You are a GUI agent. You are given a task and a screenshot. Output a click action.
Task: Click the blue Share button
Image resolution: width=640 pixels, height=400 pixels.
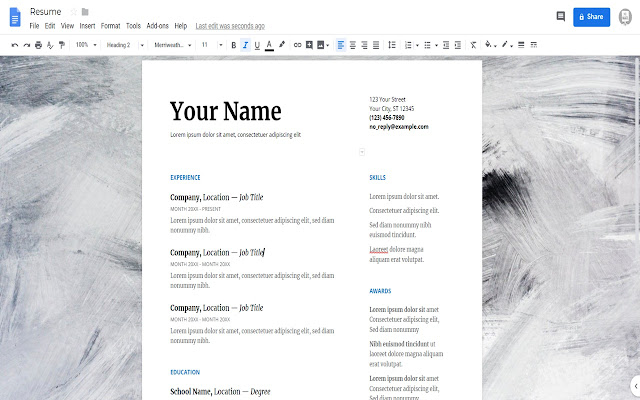pos(591,17)
